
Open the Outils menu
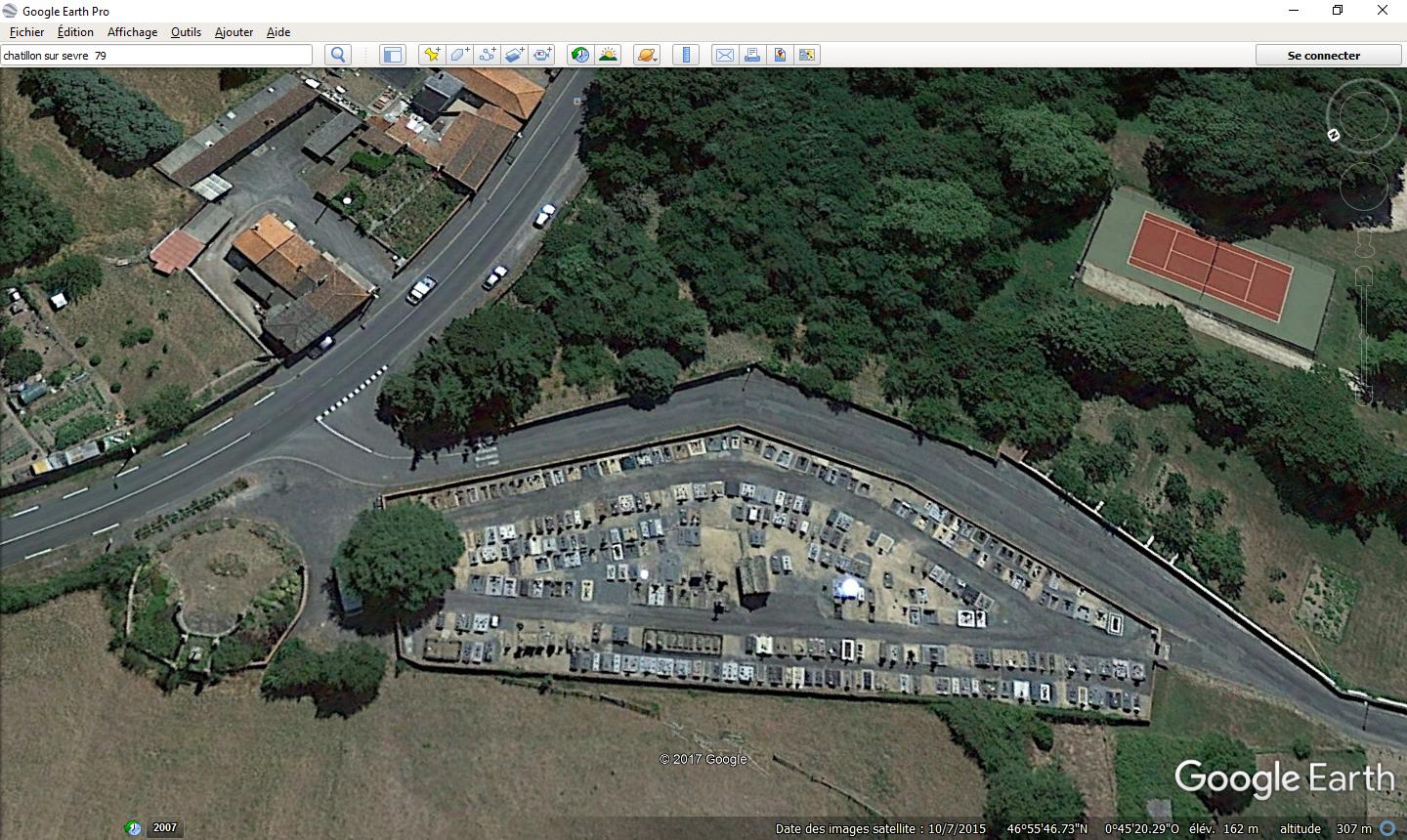pyautogui.click(x=186, y=31)
